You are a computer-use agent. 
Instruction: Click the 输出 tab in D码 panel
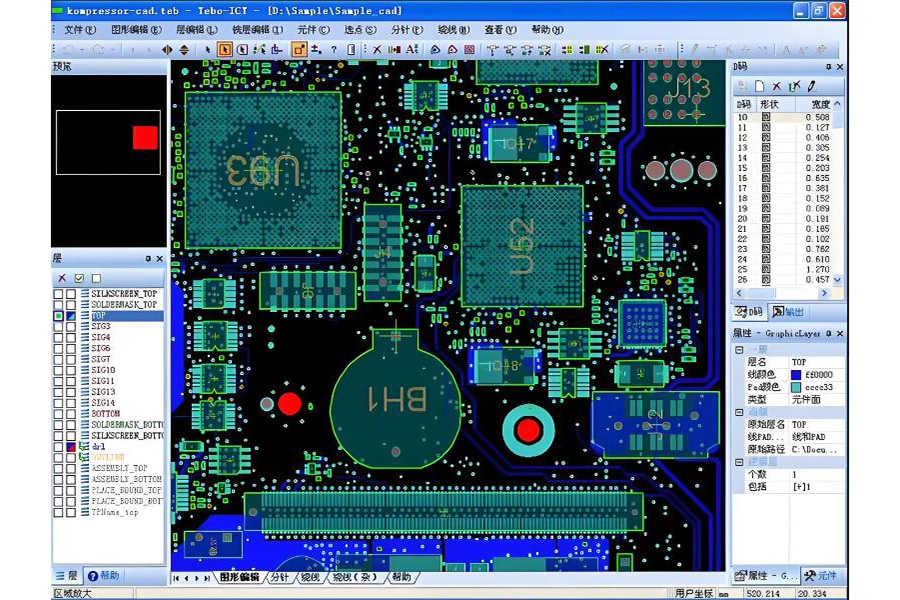pos(787,312)
